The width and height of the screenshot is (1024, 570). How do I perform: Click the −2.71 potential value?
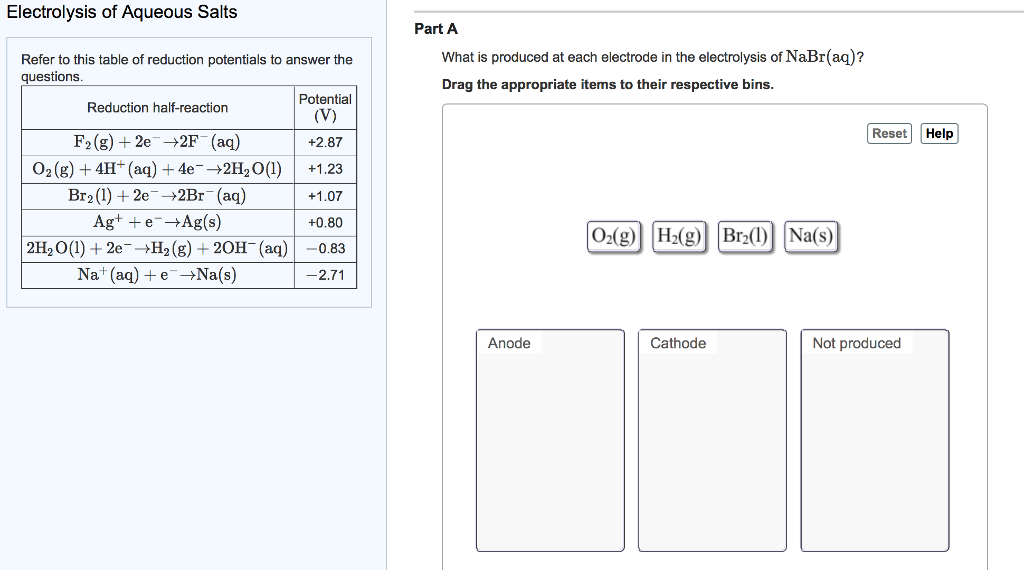[325, 275]
